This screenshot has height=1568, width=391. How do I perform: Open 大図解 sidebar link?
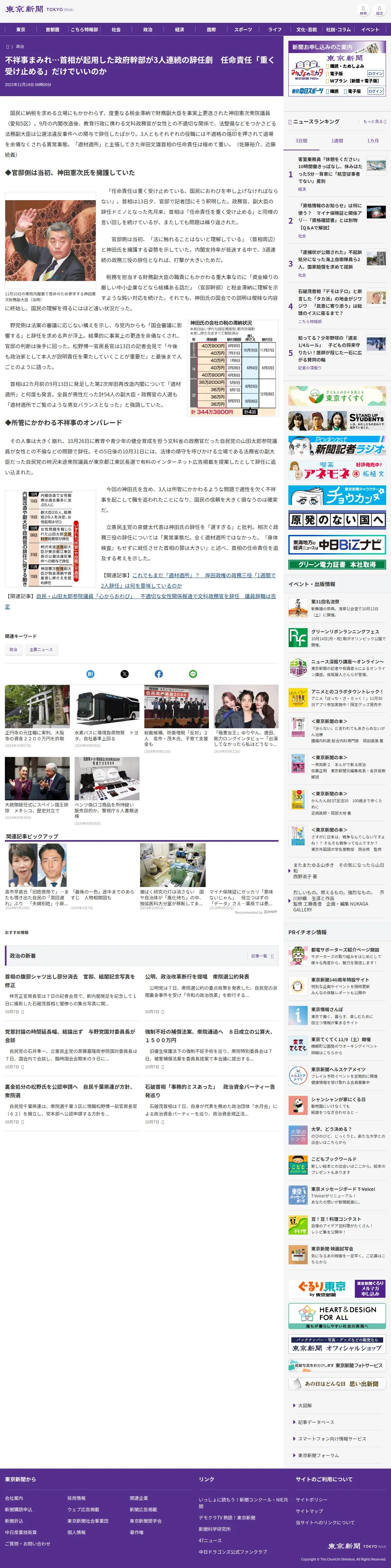[305, 1405]
